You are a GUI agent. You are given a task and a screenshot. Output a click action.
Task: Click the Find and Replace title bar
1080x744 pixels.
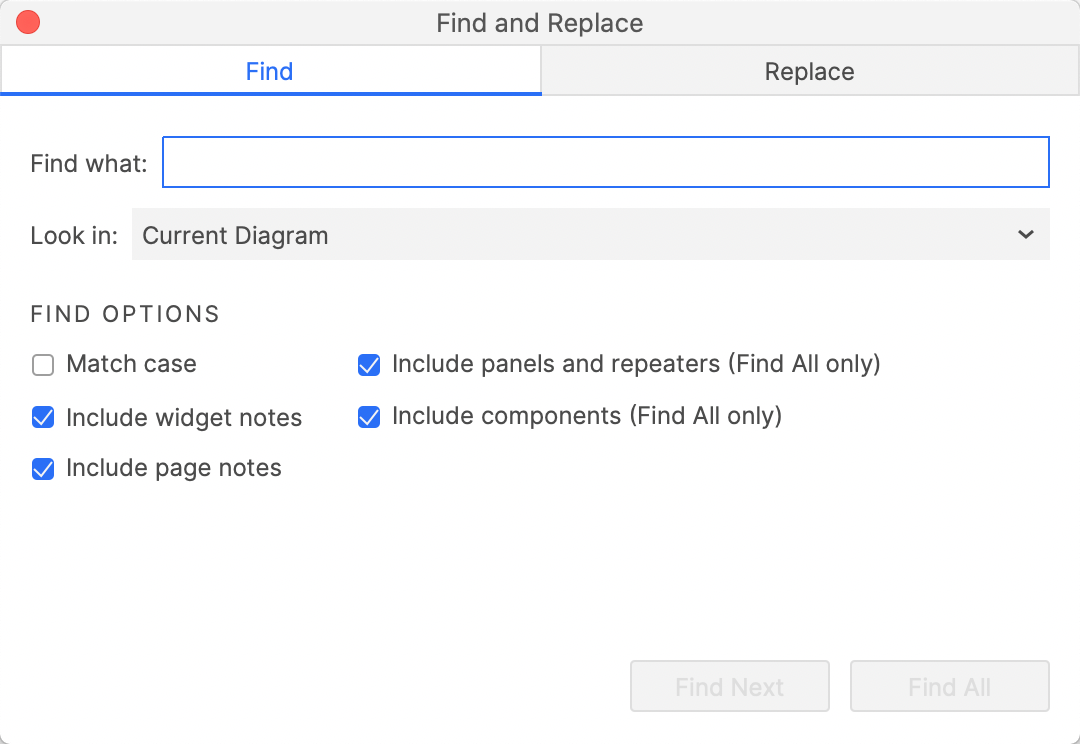tap(540, 23)
